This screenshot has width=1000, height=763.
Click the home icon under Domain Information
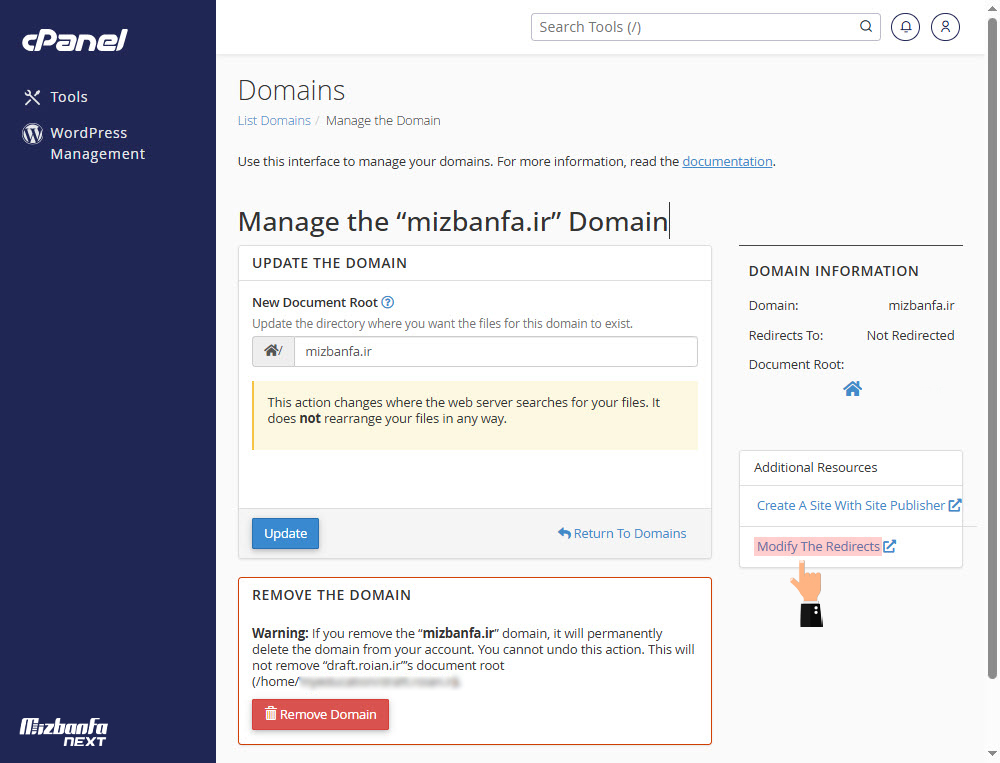coord(852,389)
